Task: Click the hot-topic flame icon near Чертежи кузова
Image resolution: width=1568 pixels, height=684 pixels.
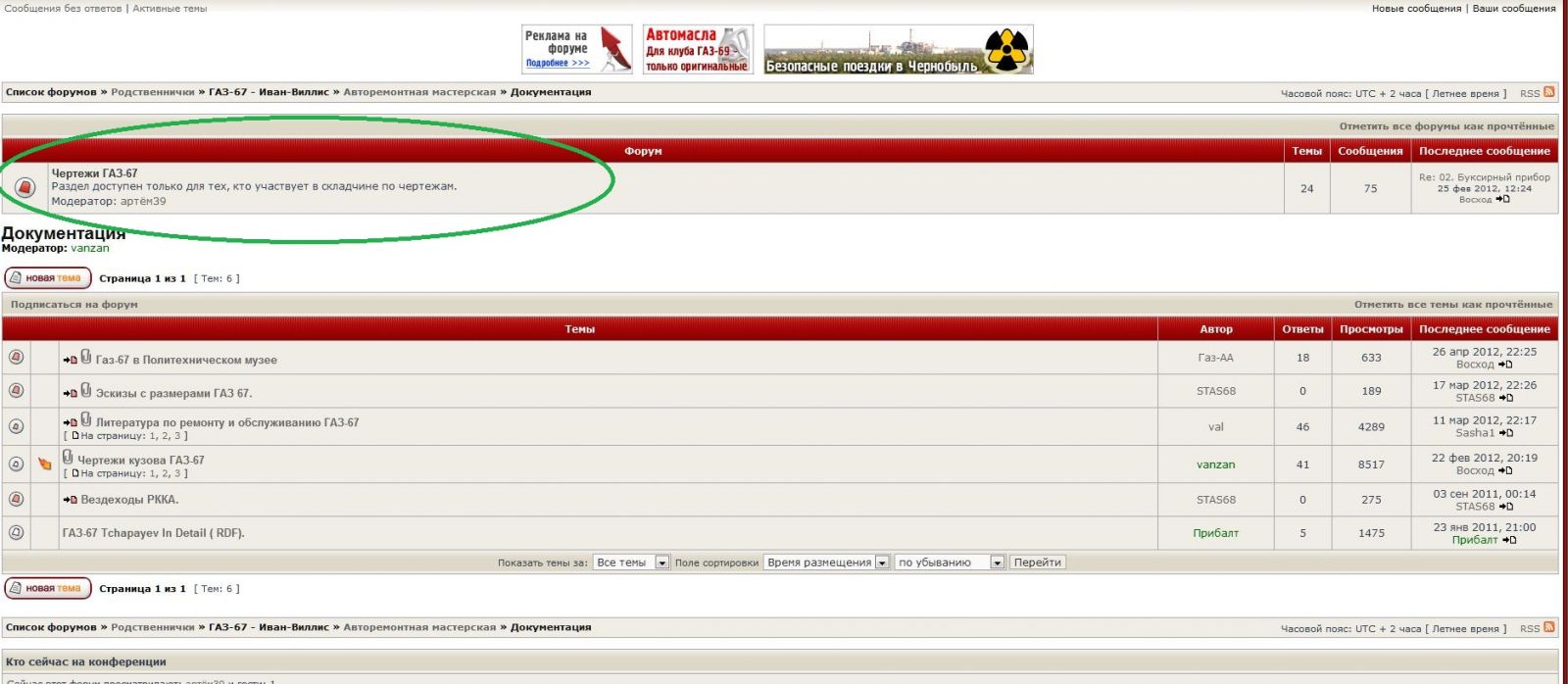Action: 45,464
